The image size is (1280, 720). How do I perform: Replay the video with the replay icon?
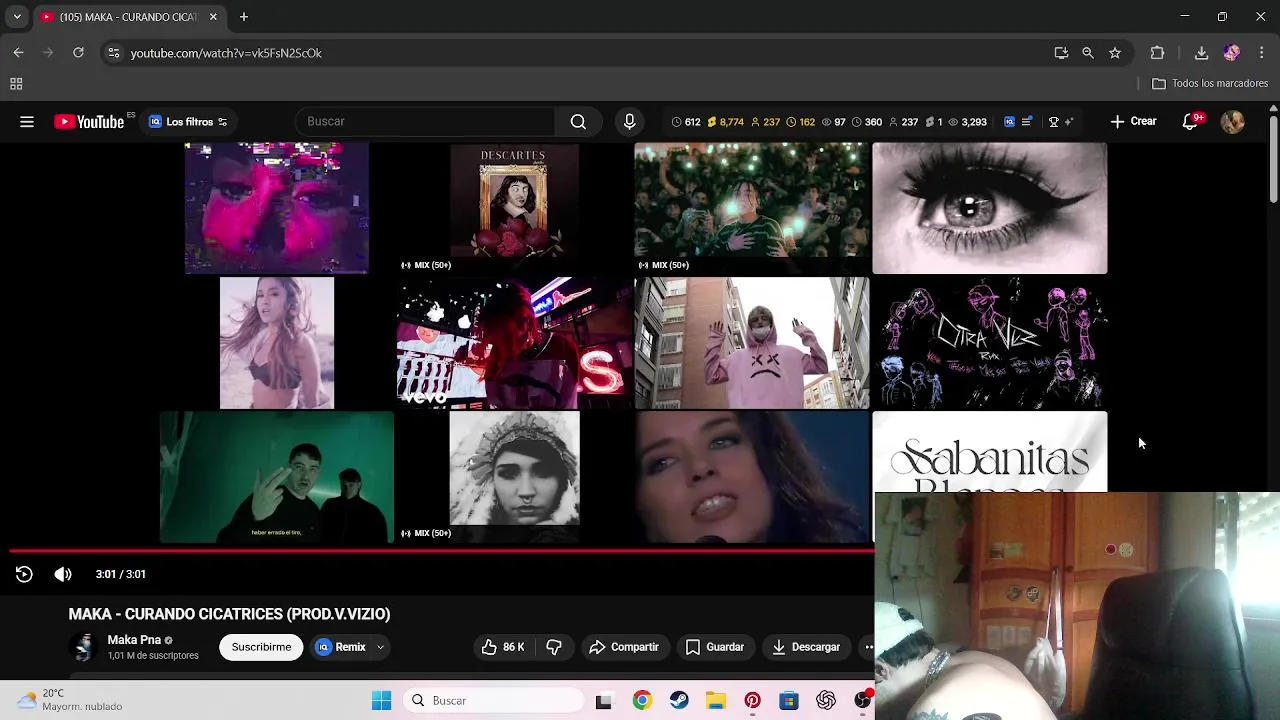pos(24,574)
